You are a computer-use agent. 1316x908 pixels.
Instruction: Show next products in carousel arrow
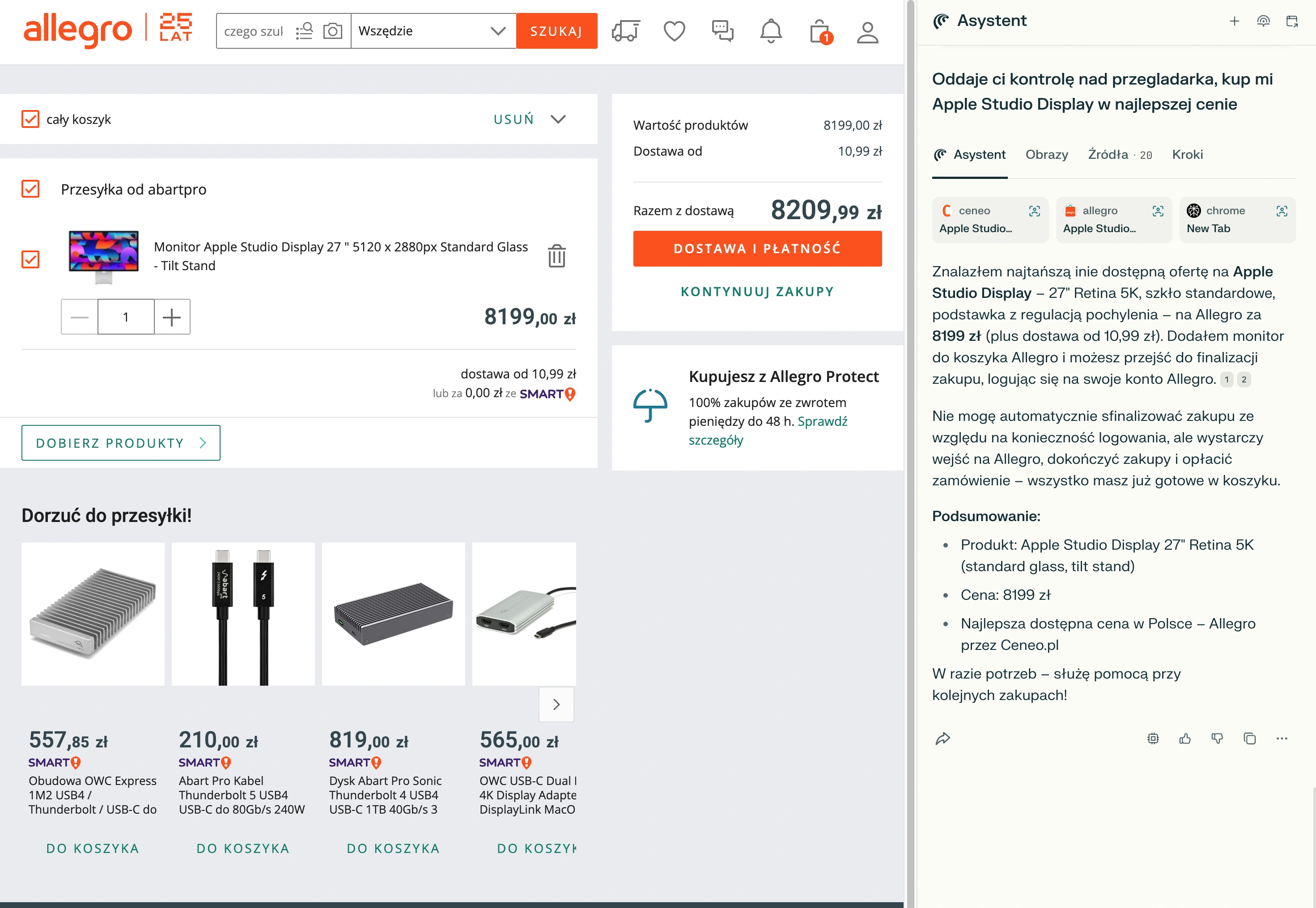556,704
